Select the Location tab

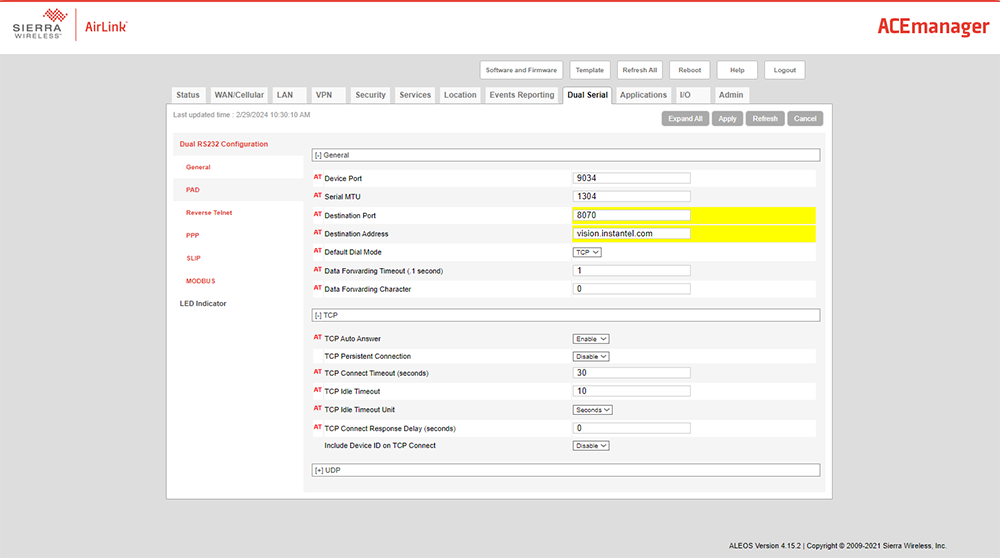pyautogui.click(x=460, y=95)
